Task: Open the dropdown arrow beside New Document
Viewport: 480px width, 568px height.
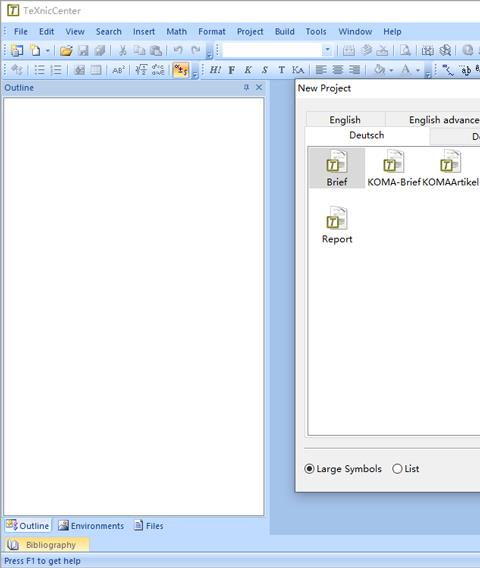Action: point(47,51)
